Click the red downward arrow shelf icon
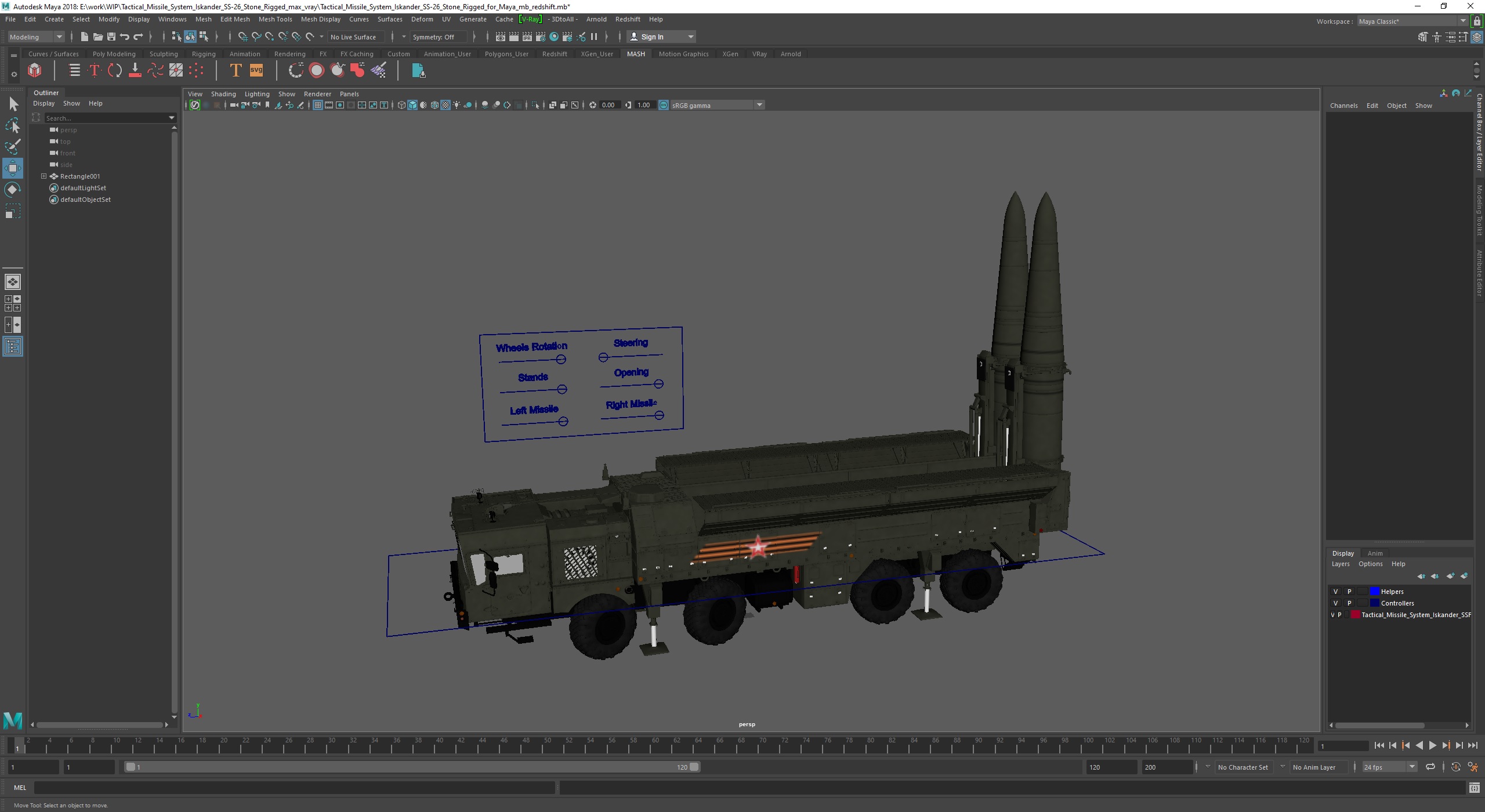The width and height of the screenshot is (1485, 812). [x=135, y=71]
